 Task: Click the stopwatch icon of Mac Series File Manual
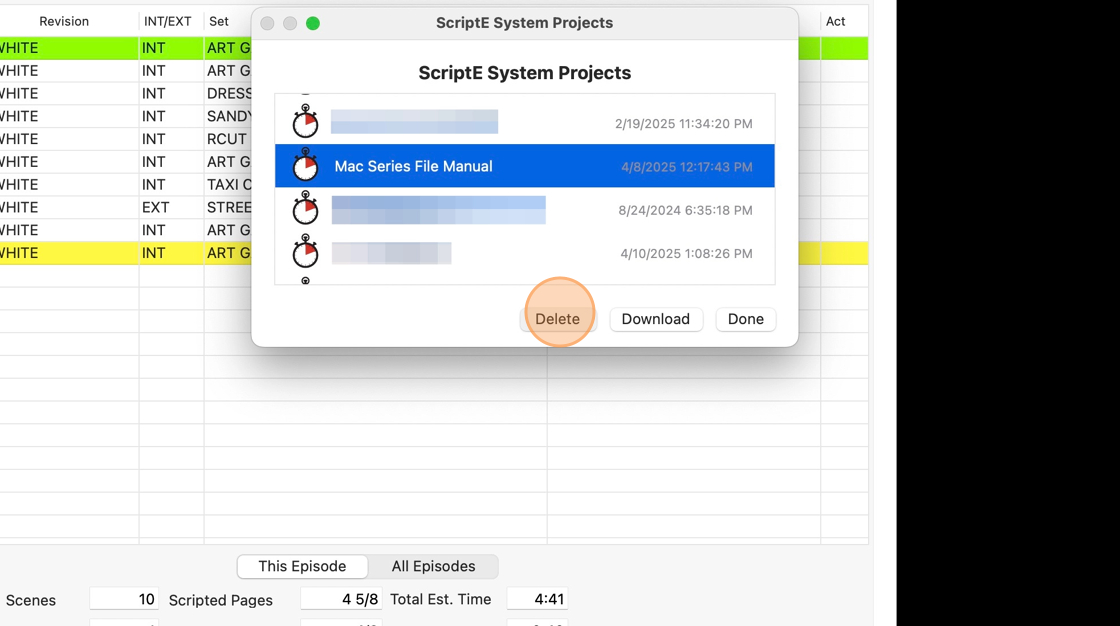(306, 165)
